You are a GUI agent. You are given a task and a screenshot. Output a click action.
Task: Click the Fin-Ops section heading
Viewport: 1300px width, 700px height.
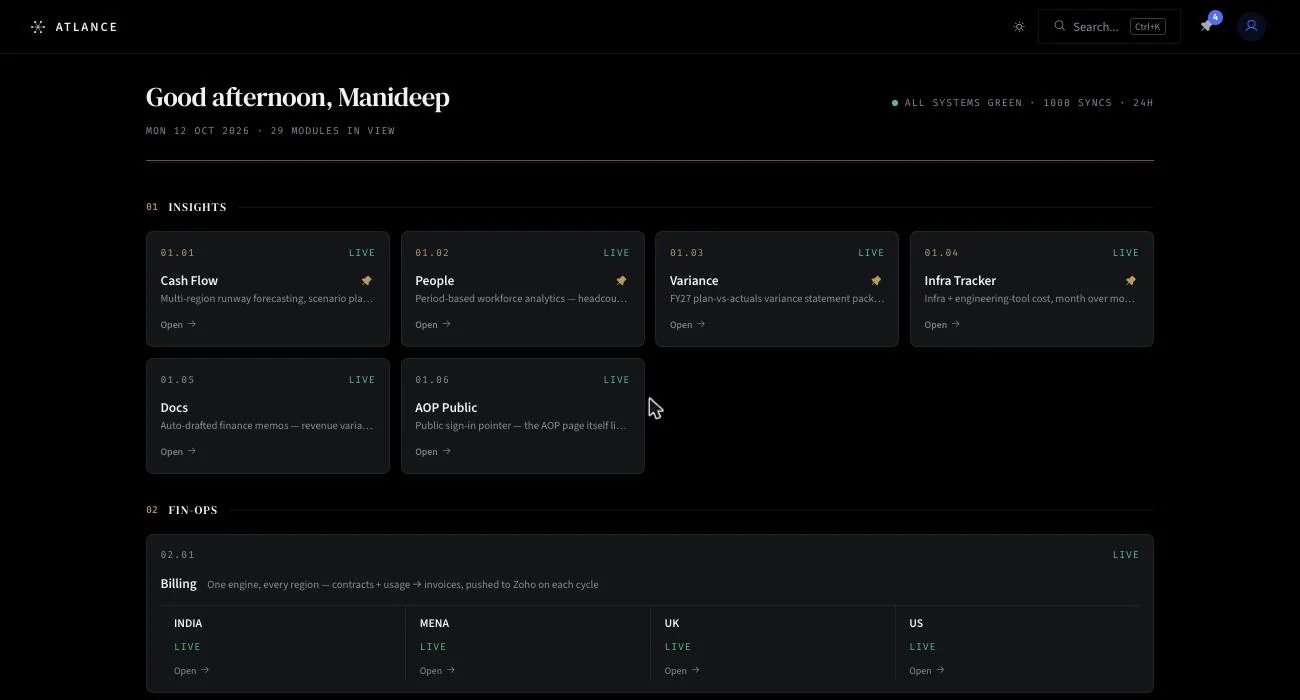coord(193,510)
